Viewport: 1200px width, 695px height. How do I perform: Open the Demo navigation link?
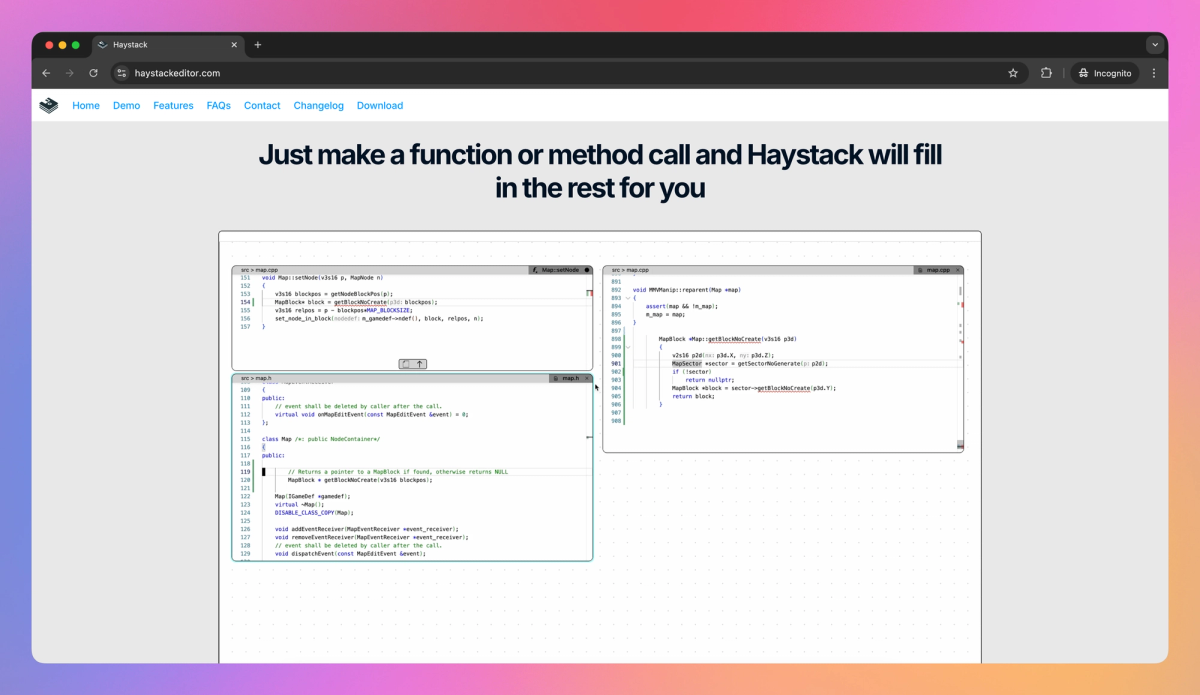(x=126, y=105)
